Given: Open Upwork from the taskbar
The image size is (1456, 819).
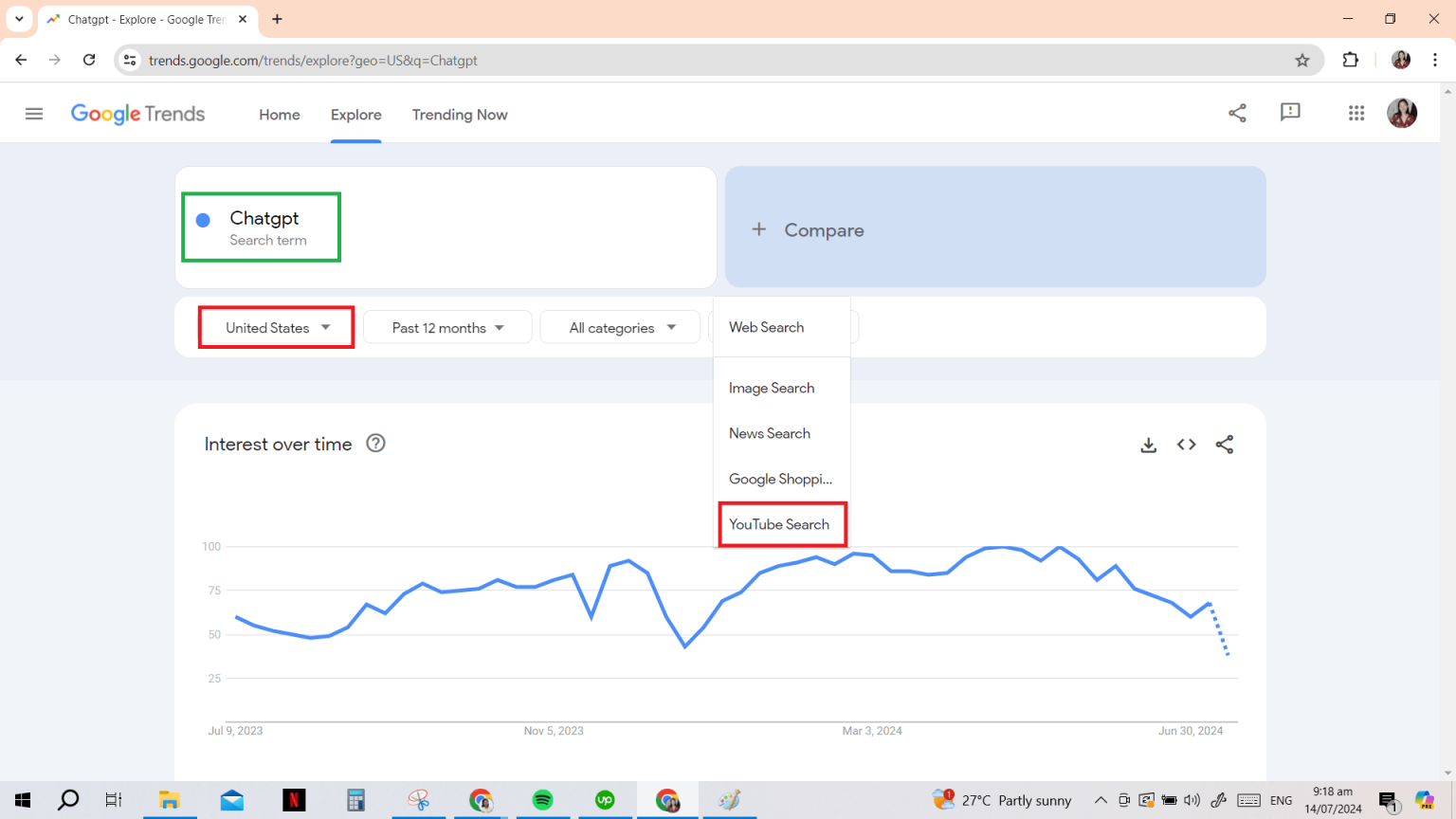Looking at the screenshot, I should tap(605, 800).
